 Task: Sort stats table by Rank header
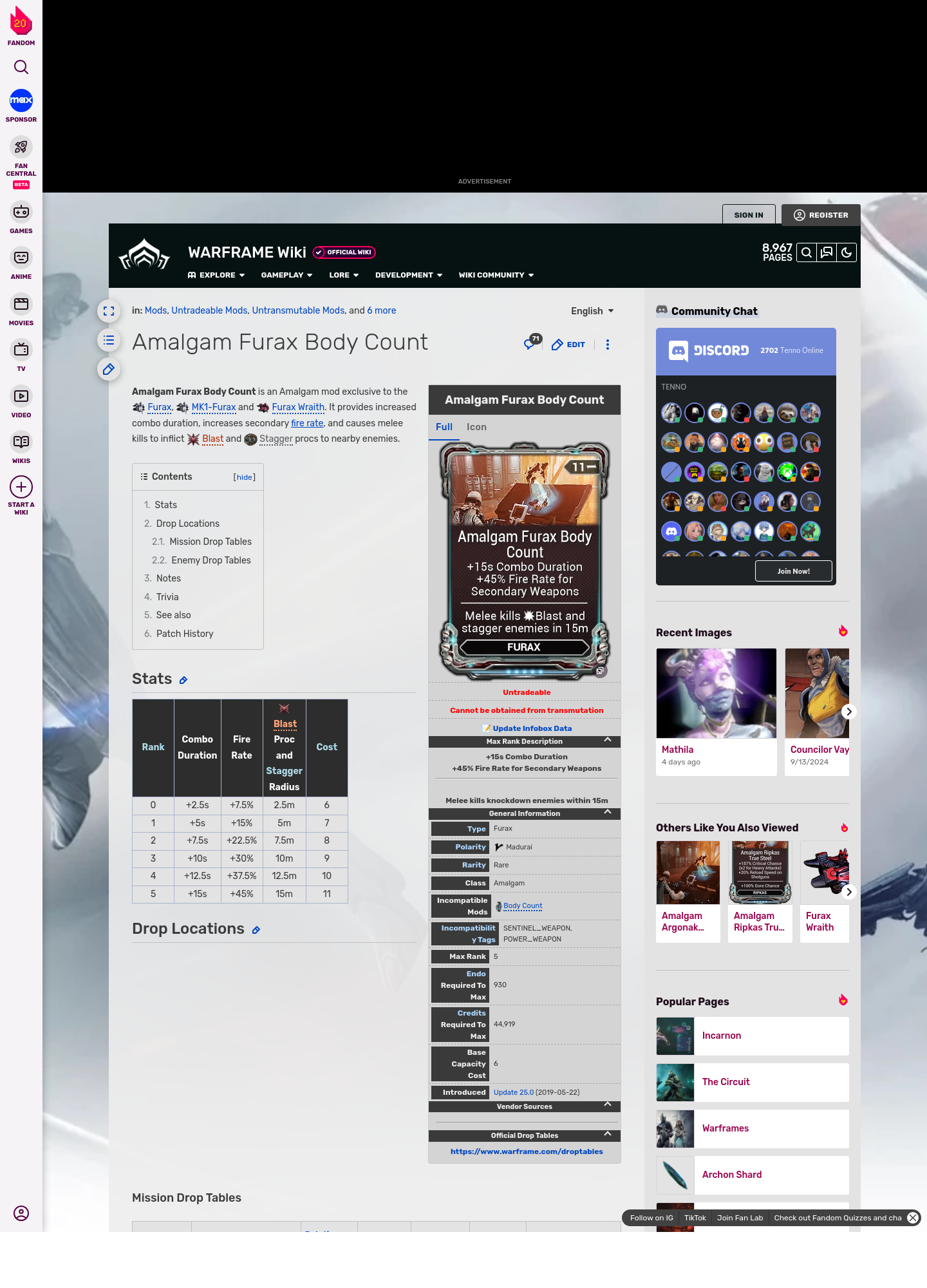click(x=153, y=747)
